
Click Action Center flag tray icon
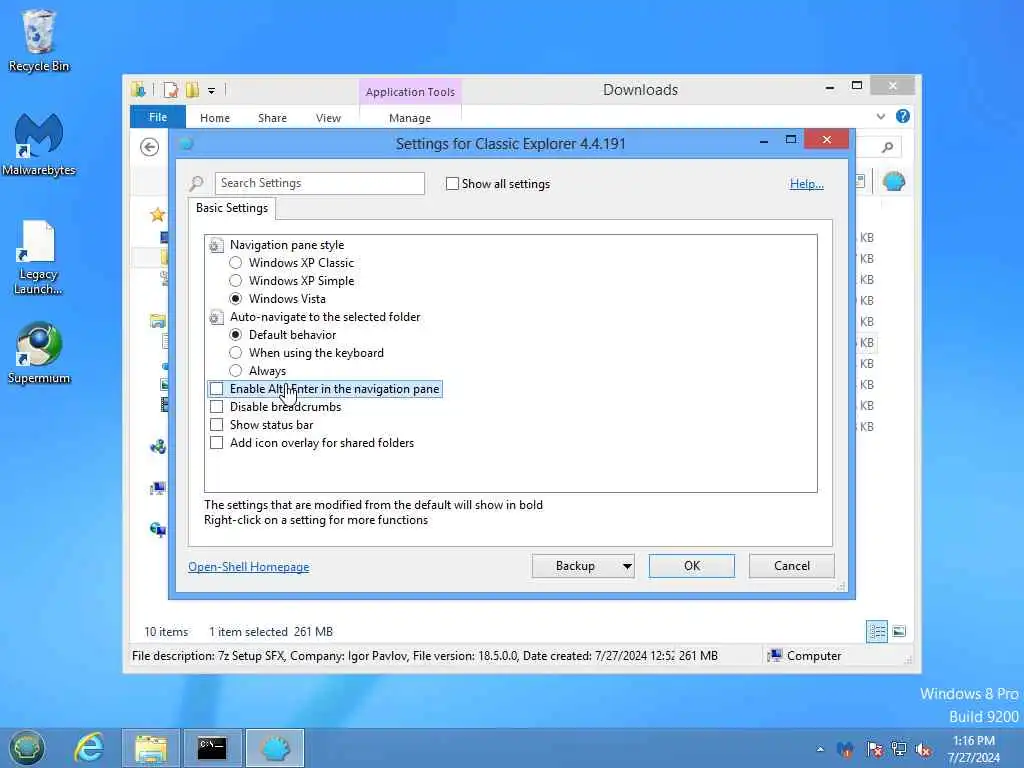pyautogui.click(x=874, y=750)
